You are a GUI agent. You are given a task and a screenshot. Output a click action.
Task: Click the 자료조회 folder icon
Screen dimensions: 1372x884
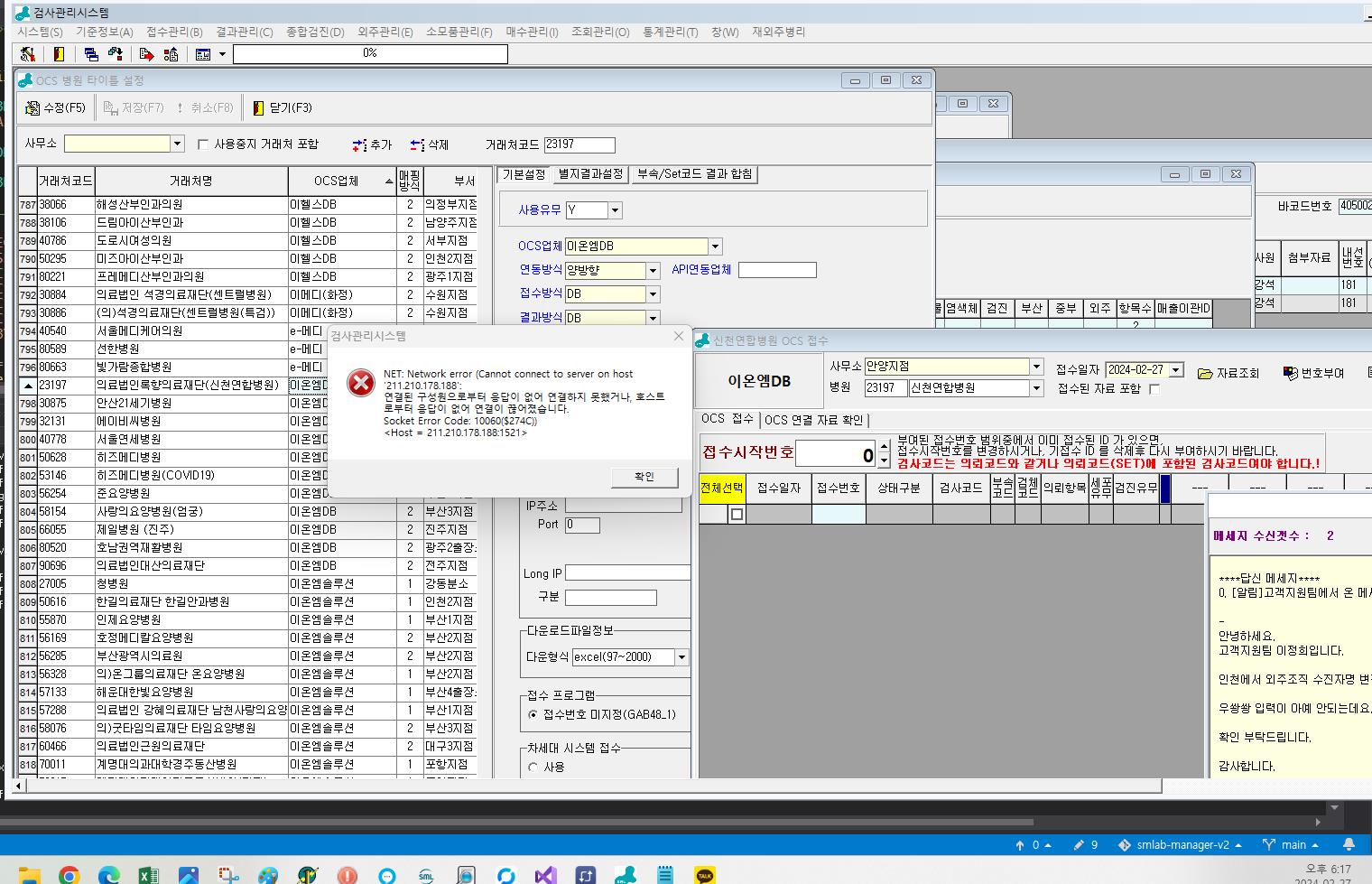click(1205, 374)
